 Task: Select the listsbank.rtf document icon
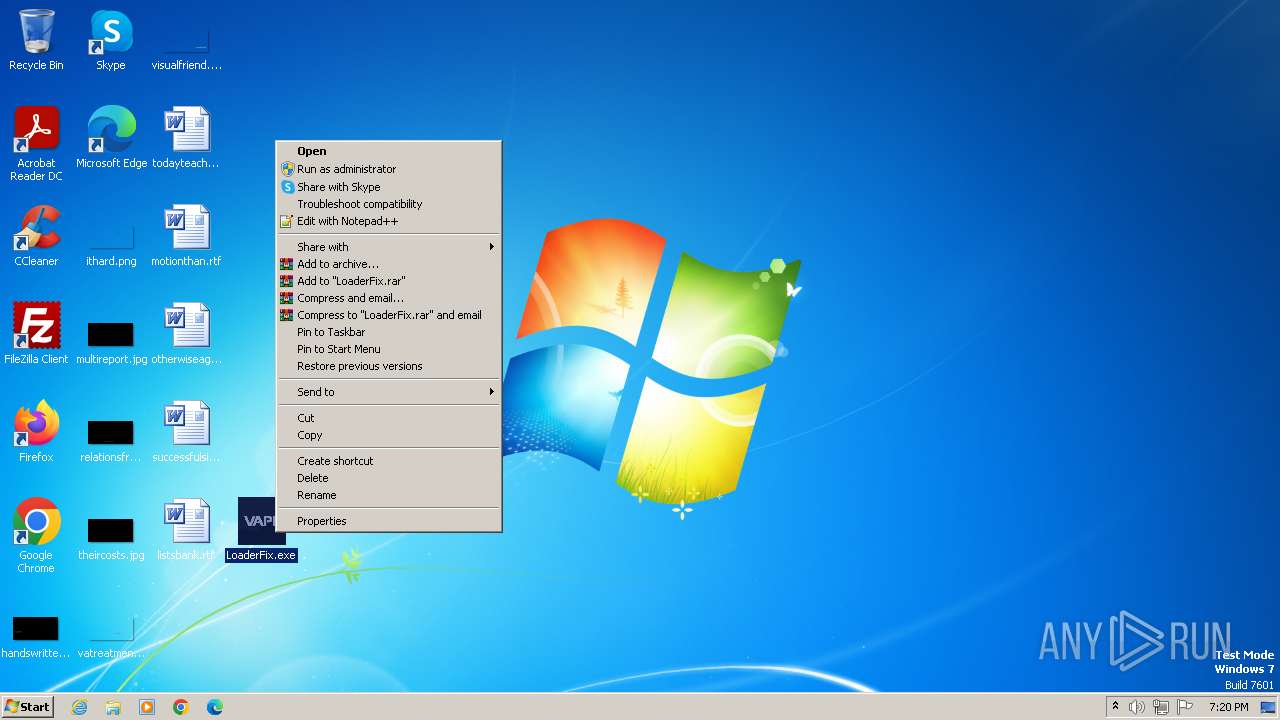click(x=186, y=530)
